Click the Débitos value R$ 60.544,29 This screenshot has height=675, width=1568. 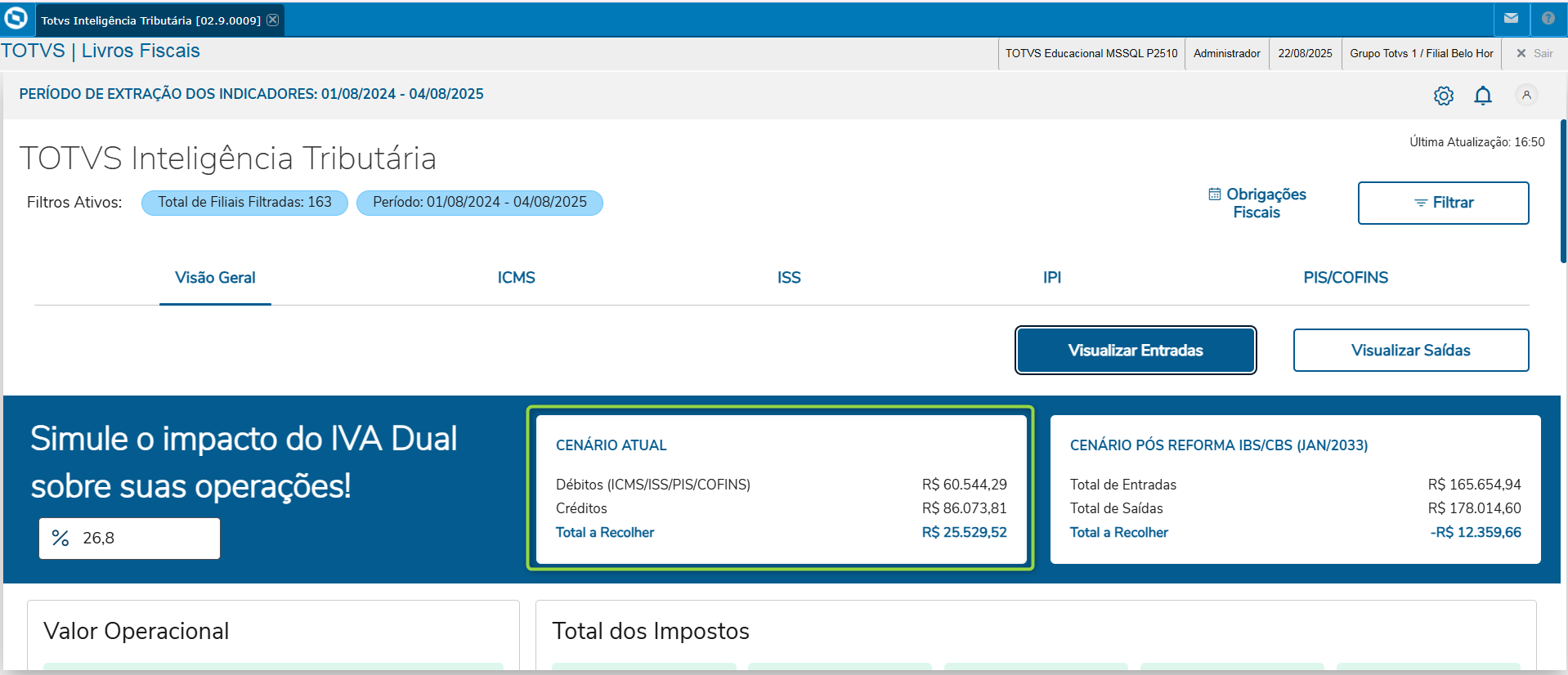click(965, 485)
